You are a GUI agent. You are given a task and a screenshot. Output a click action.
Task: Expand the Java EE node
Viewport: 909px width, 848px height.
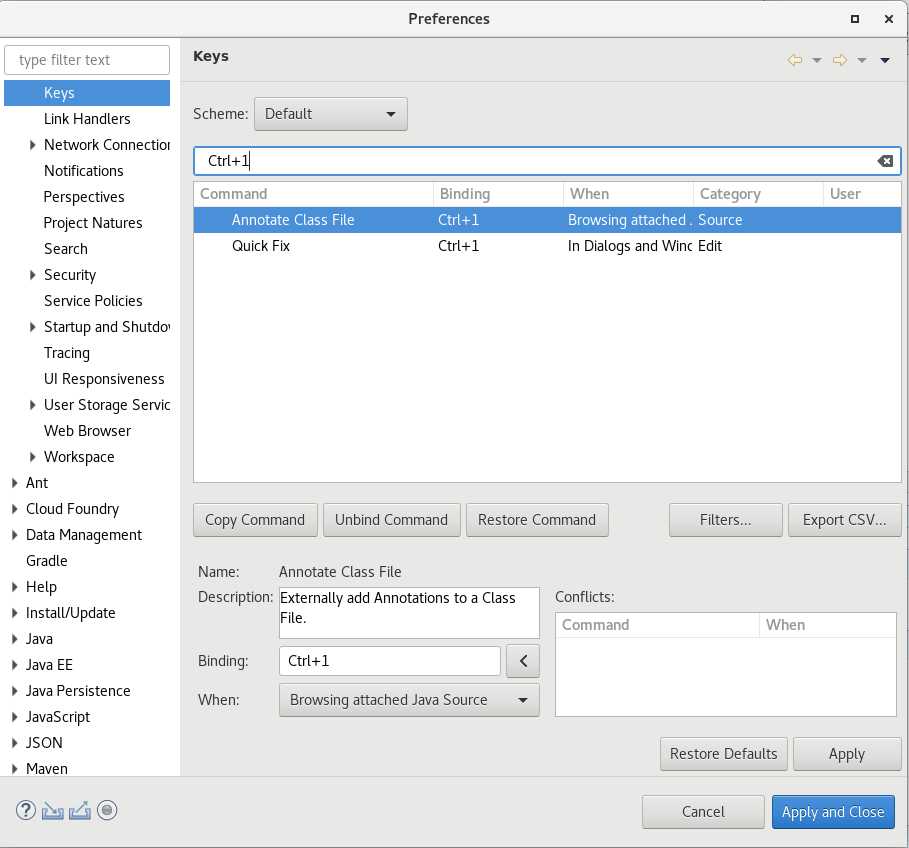pyautogui.click(x=14, y=665)
